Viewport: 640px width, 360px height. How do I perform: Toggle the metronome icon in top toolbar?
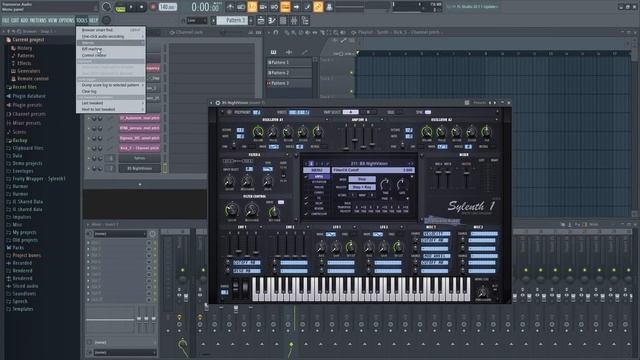tap(230, 7)
